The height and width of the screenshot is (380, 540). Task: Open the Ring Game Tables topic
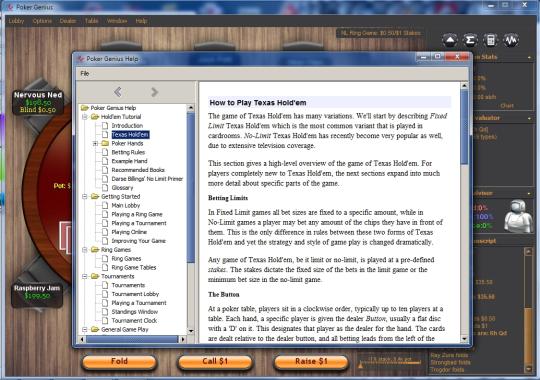134,267
